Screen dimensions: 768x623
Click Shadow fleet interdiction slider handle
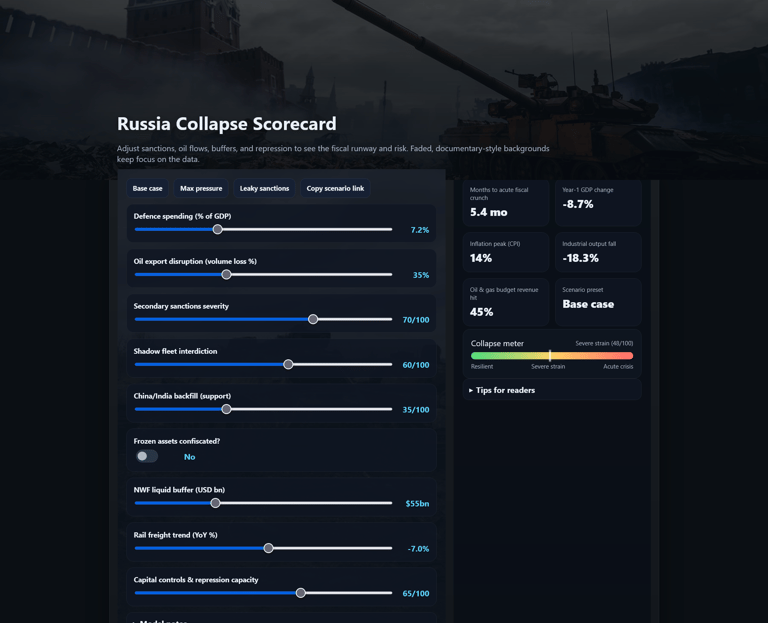288,364
